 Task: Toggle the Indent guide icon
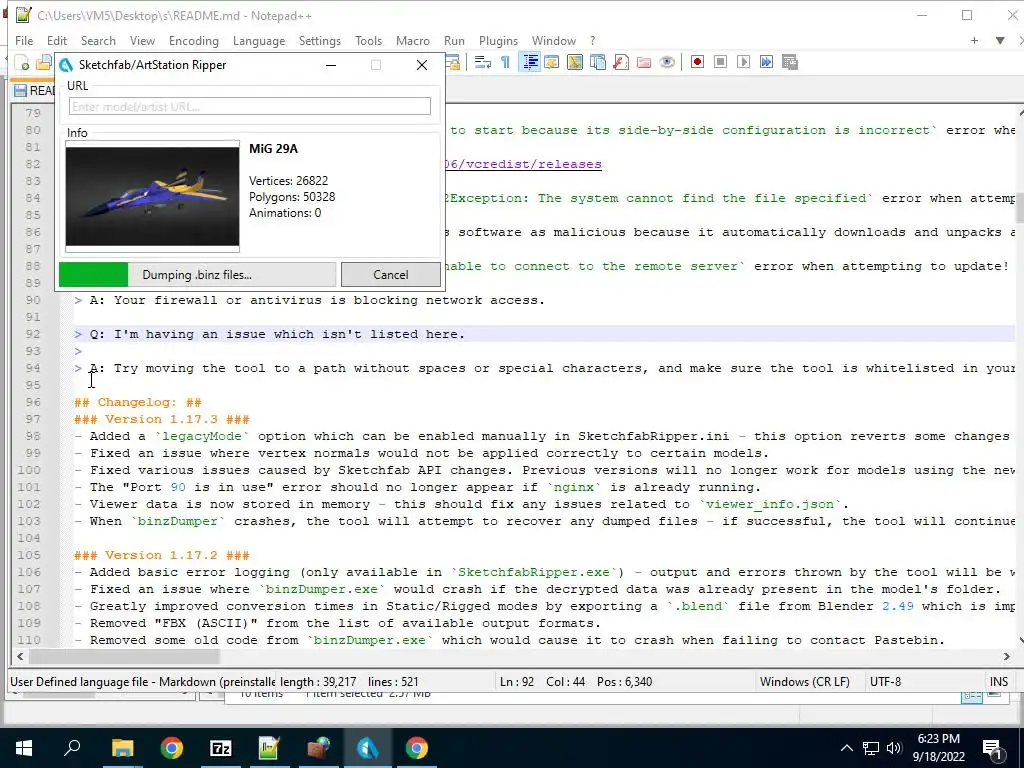click(x=530, y=62)
